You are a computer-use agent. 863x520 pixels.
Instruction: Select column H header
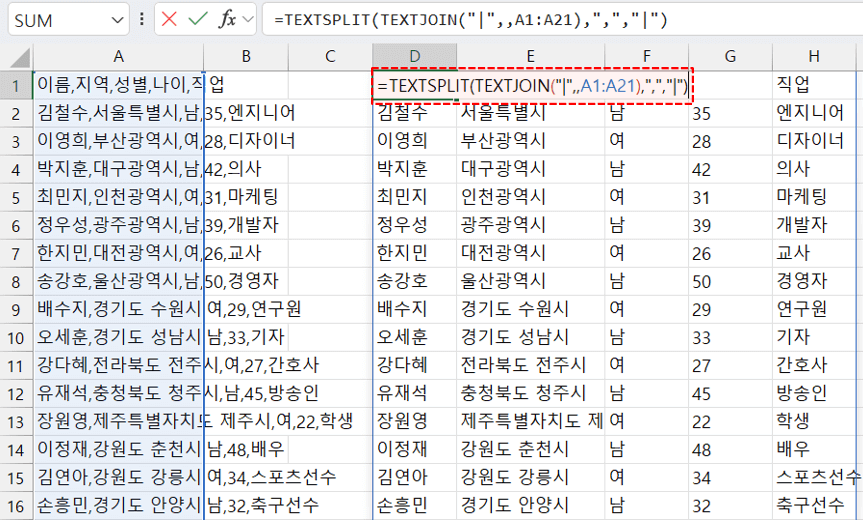click(814, 57)
